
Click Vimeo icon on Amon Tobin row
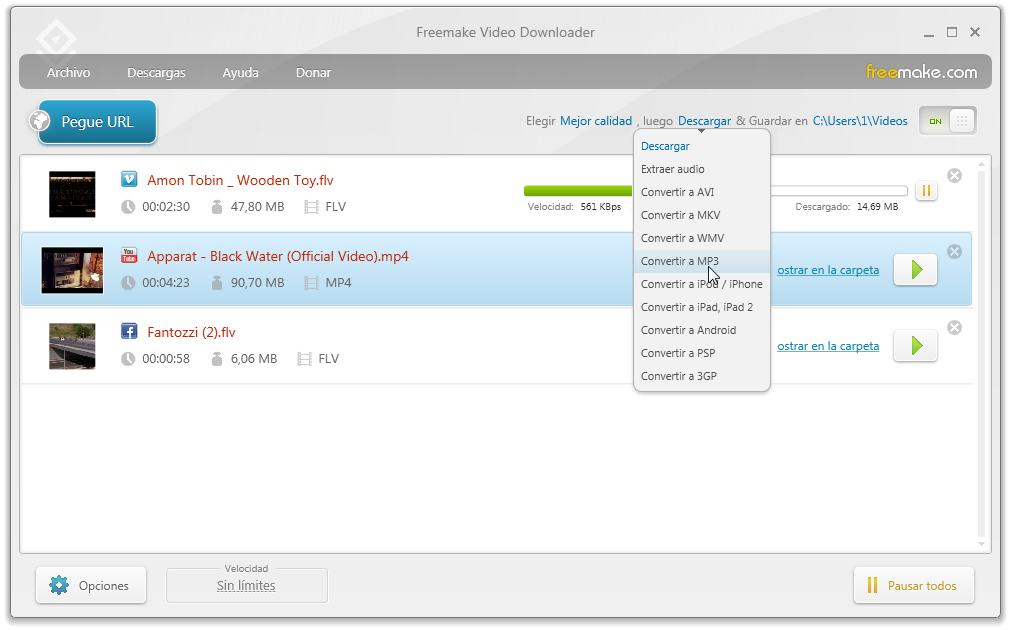point(129,179)
